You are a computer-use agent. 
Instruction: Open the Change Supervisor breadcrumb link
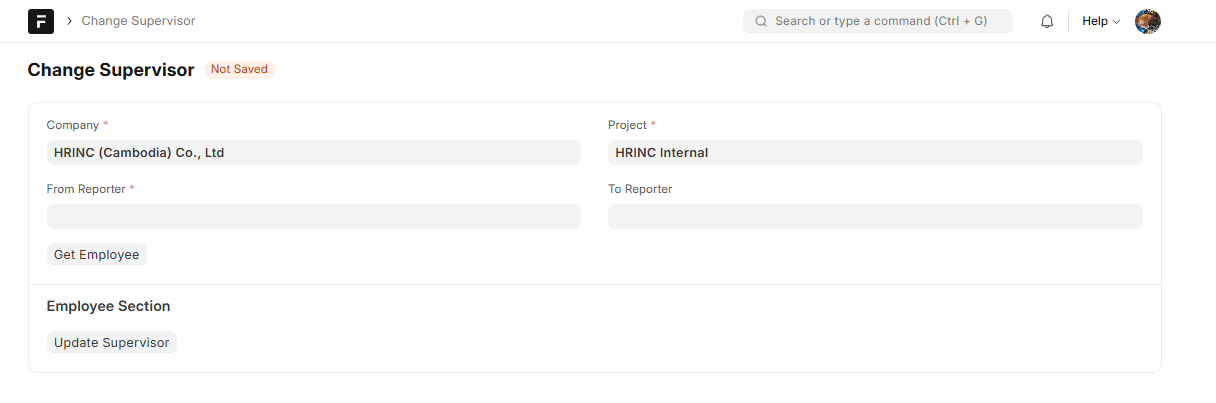click(138, 21)
